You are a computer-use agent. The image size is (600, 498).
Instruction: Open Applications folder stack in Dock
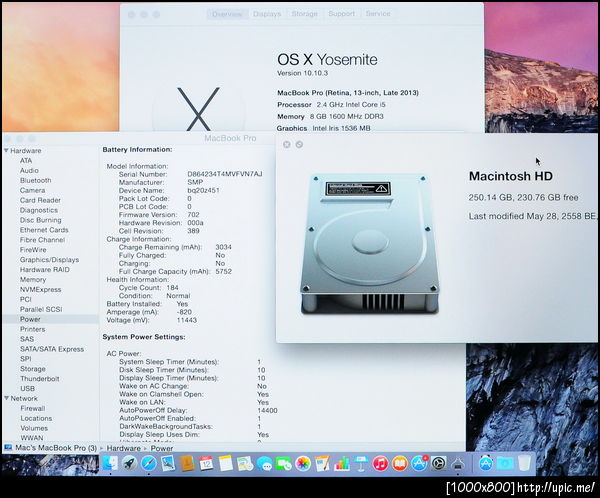click(486, 464)
